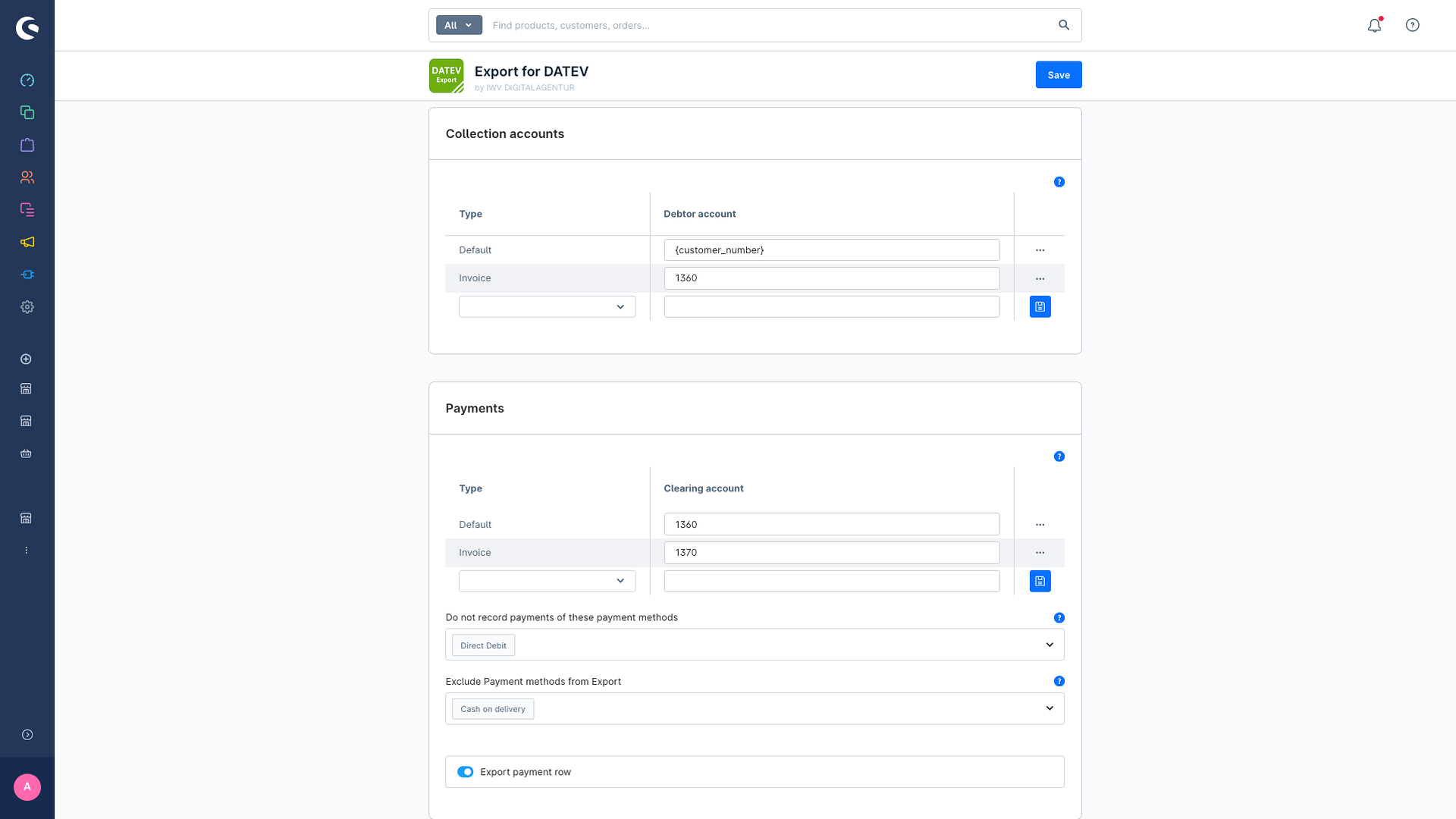Open the notifications bell
Image resolution: width=1456 pixels, height=819 pixels.
pos(1375,25)
